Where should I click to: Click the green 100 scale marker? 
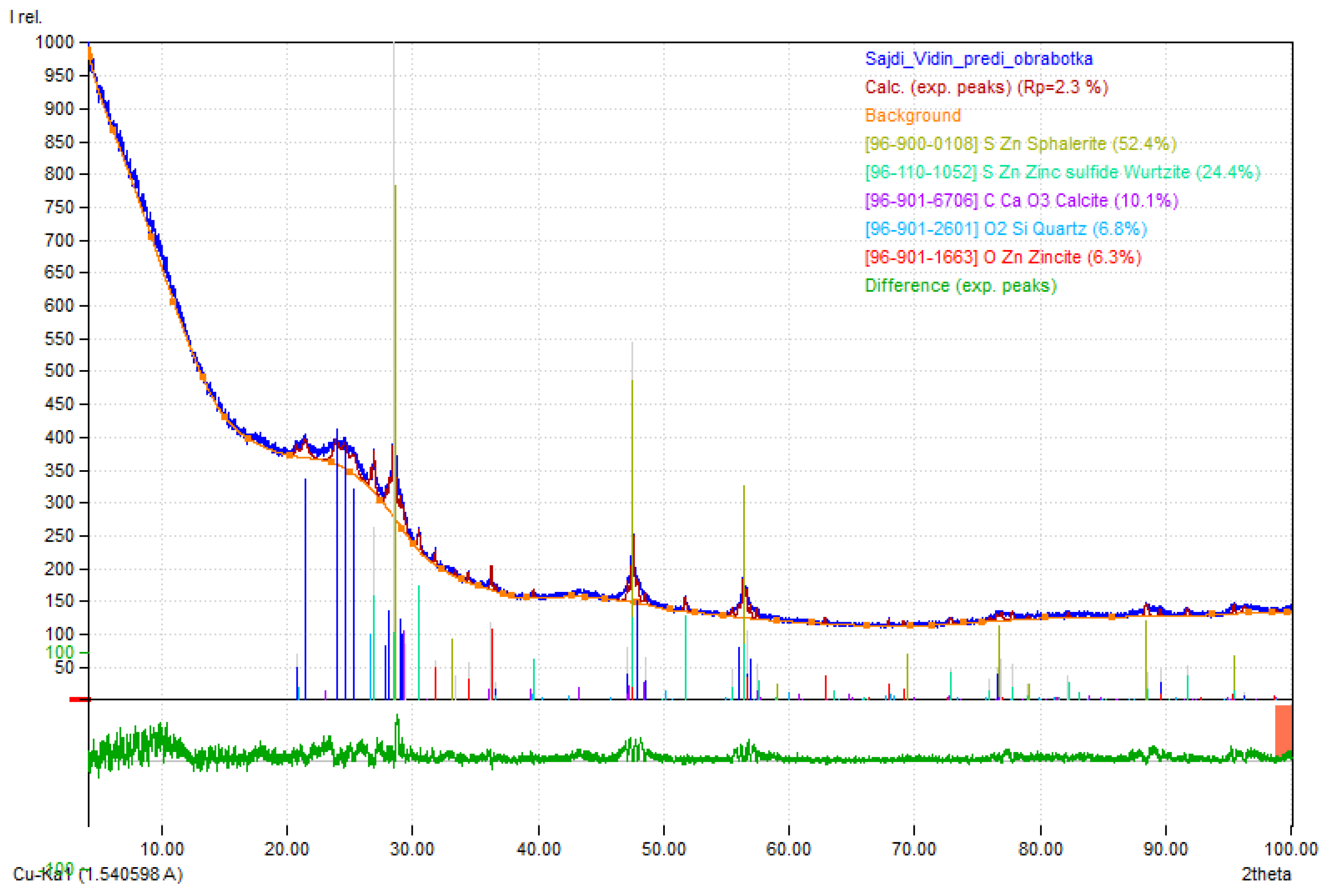pyautogui.click(x=60, y=652)
